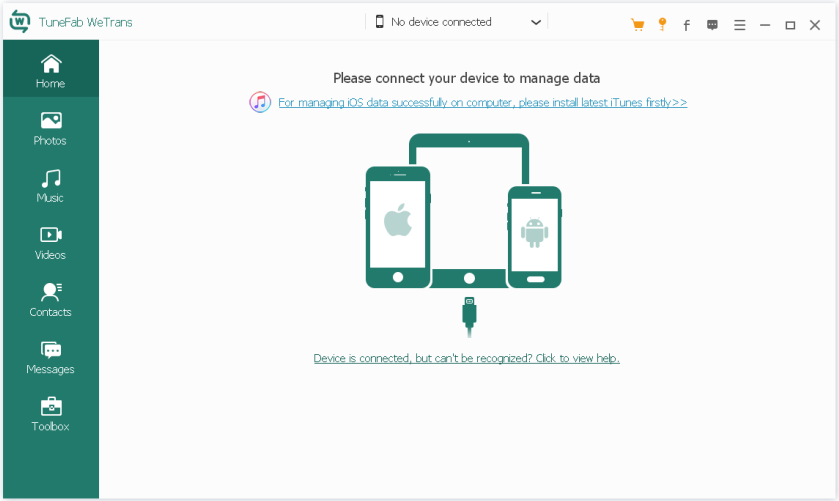Click the feedback chat bubble icon

click(712, 25)
